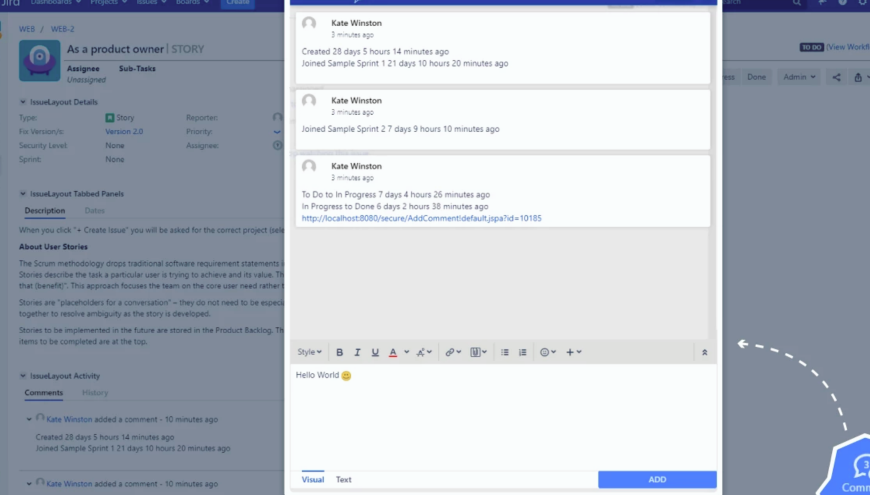Open text color picker dropdown arrow
The width and height of the screenshot is (870, 495).
(x=407, y=352)
